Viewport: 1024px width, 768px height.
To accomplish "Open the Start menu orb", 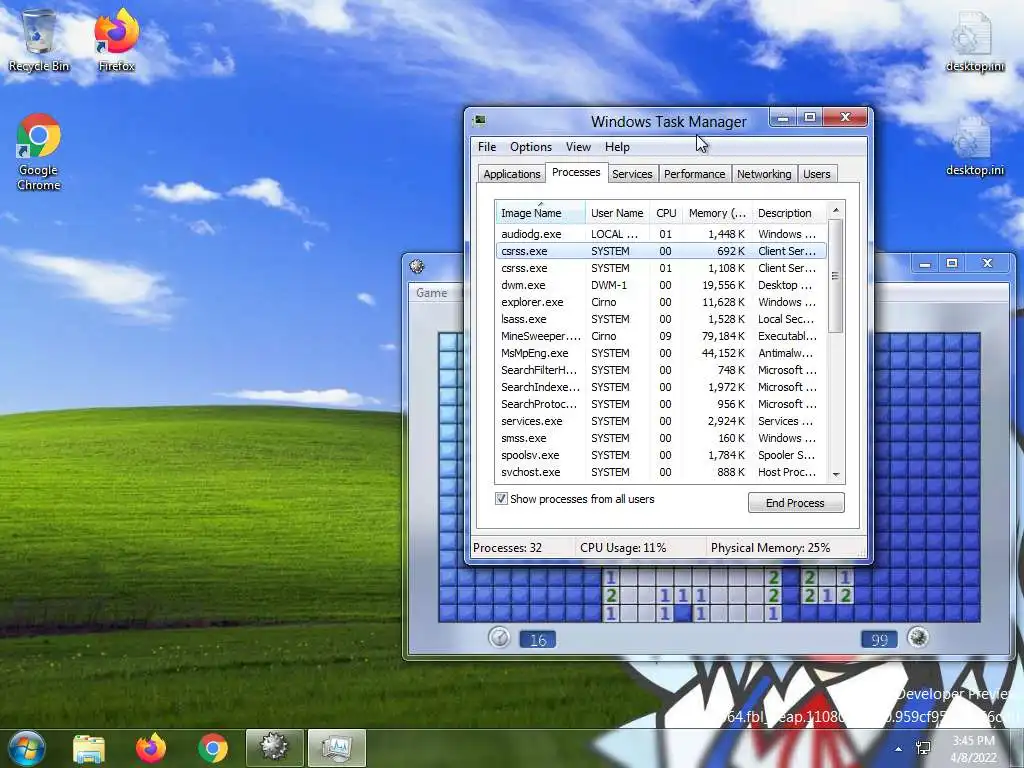I will (26, 748).
